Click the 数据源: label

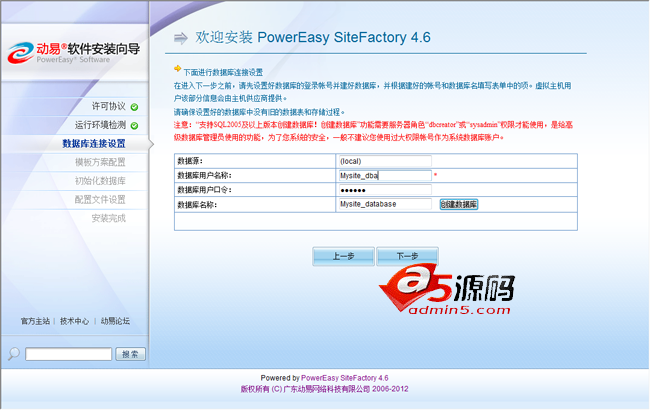click(190, 161)
